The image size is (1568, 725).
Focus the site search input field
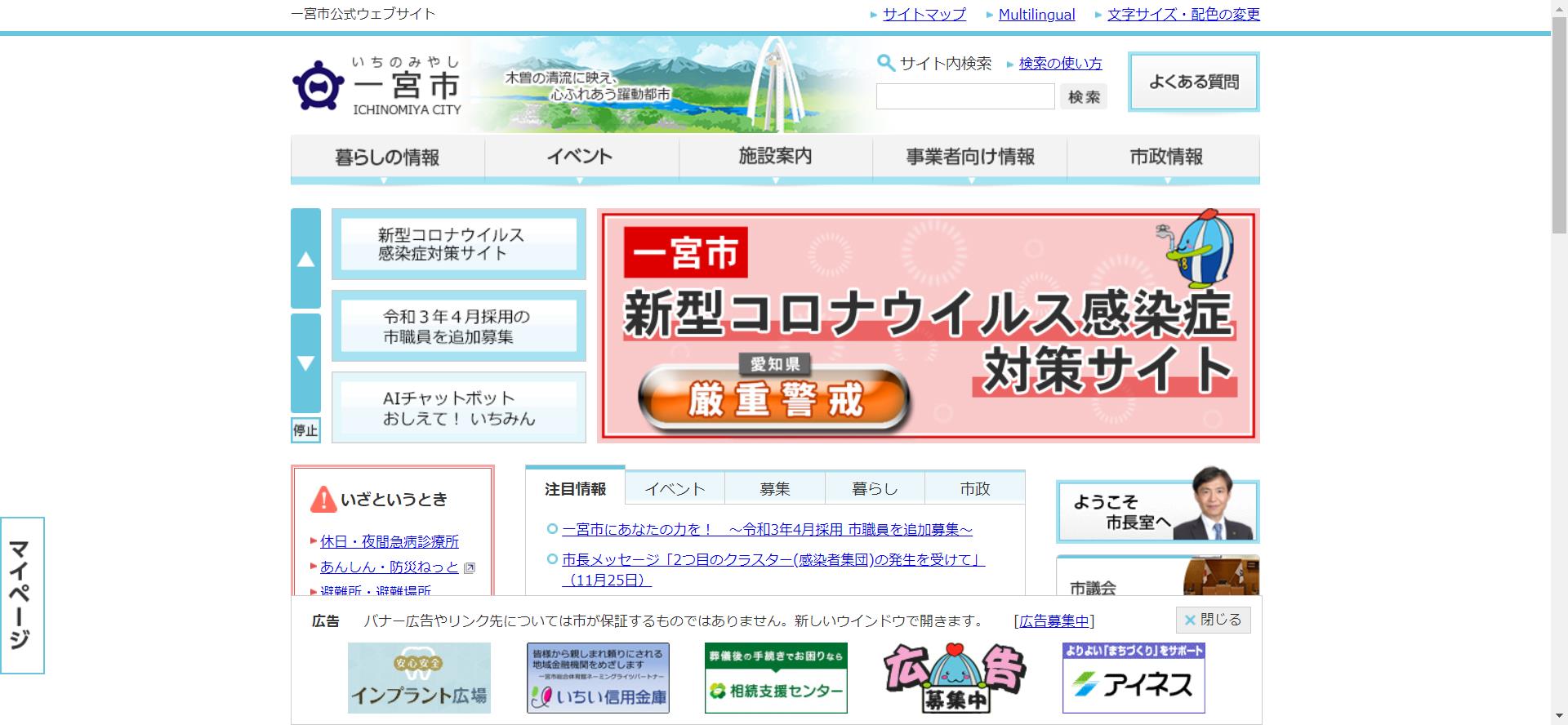[965, 96]
